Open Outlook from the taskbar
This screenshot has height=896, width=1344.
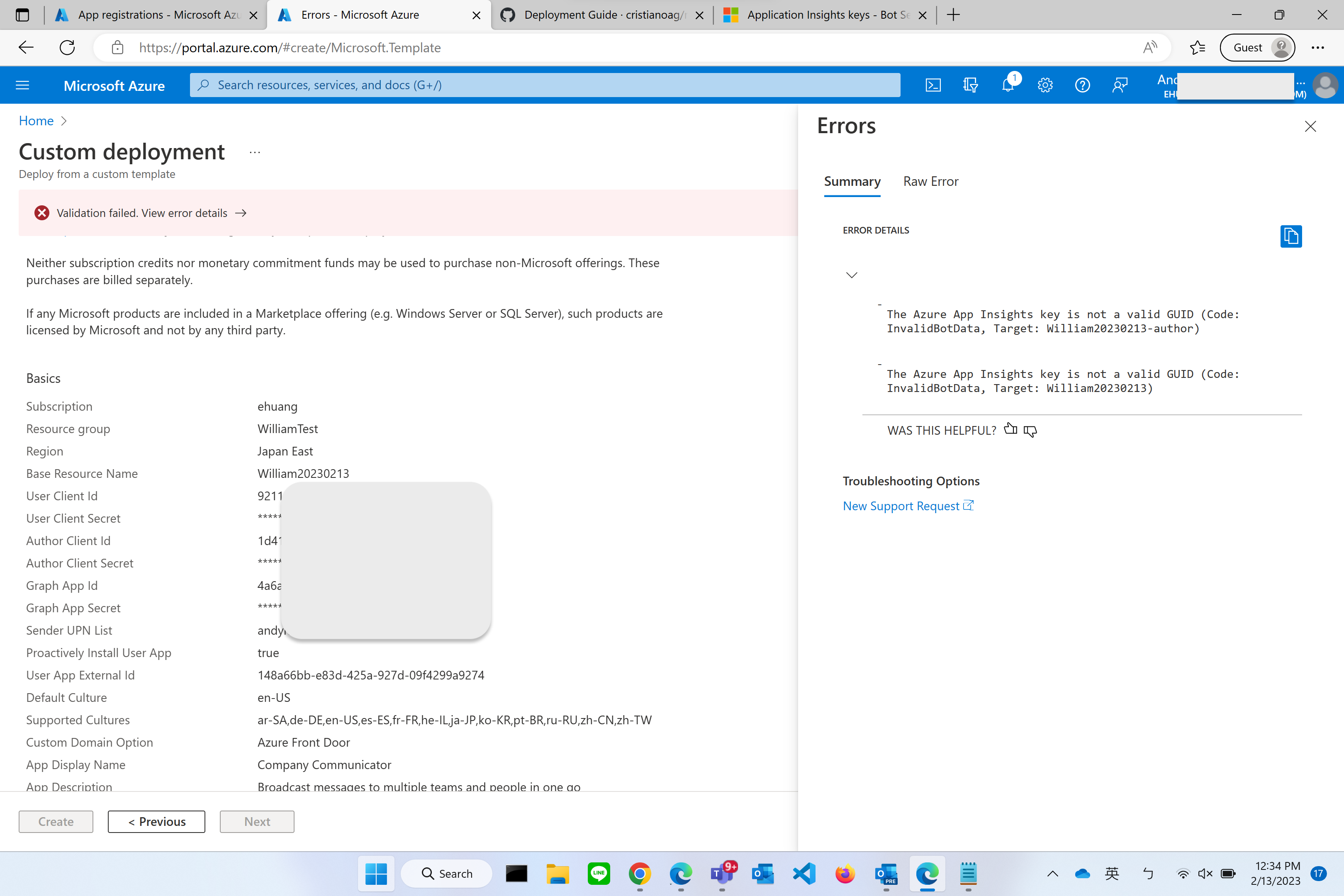762,874
